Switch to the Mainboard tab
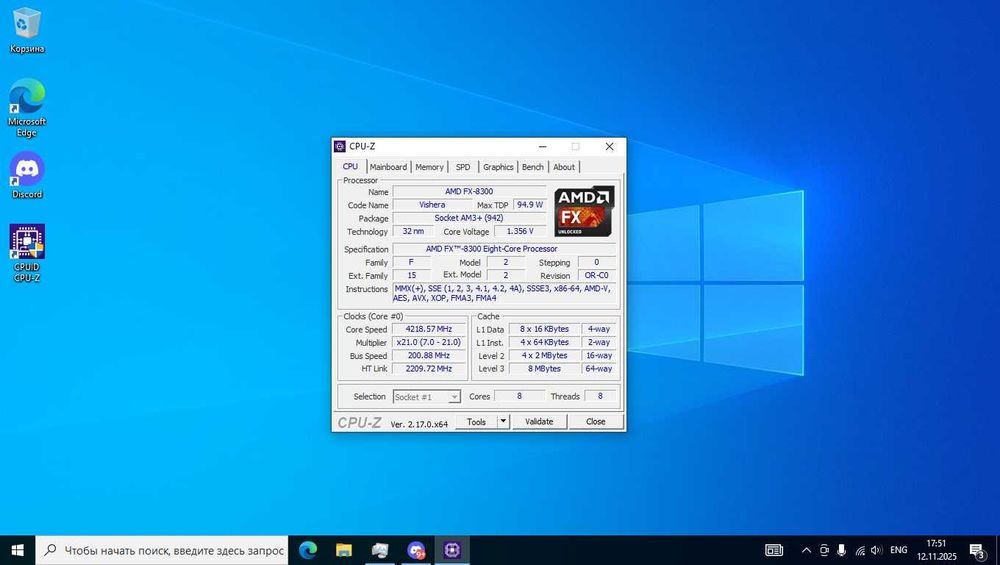Image resolution: width=1000 pixels, height=565 pixels. pos(388,167)
